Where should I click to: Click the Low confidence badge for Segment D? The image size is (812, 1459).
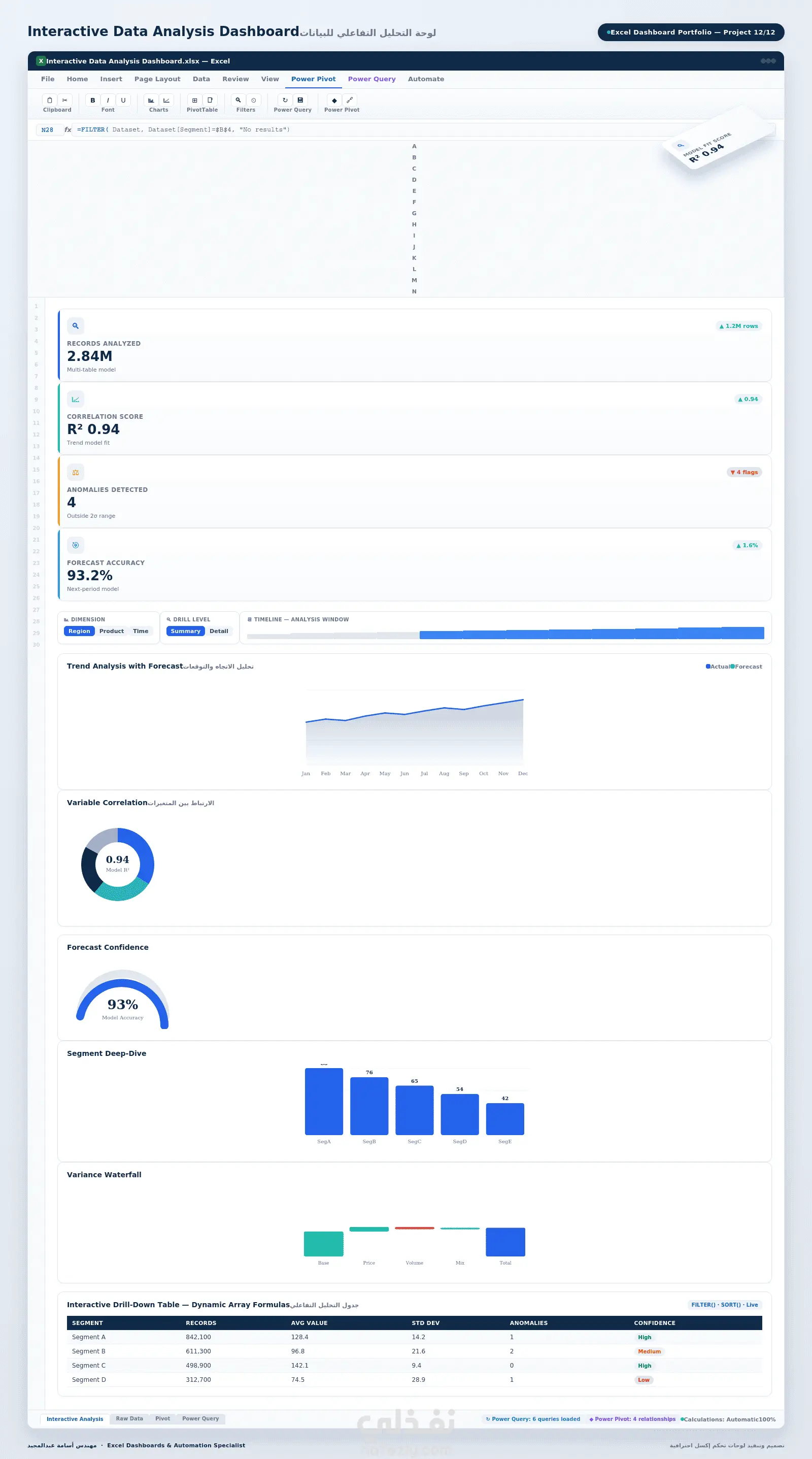point(644,1380)
